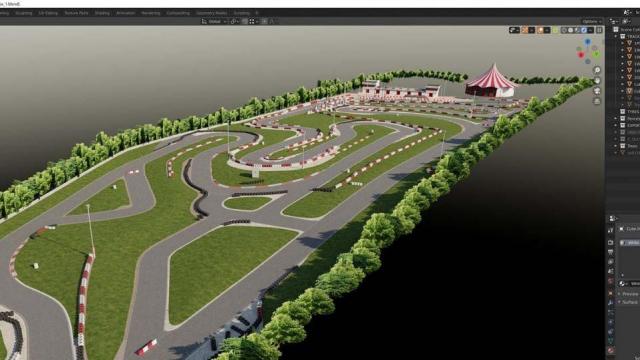This screenshot has height=360, width=640.
Task: Select first mesh object under TRACK
Action: pos(632,43)
